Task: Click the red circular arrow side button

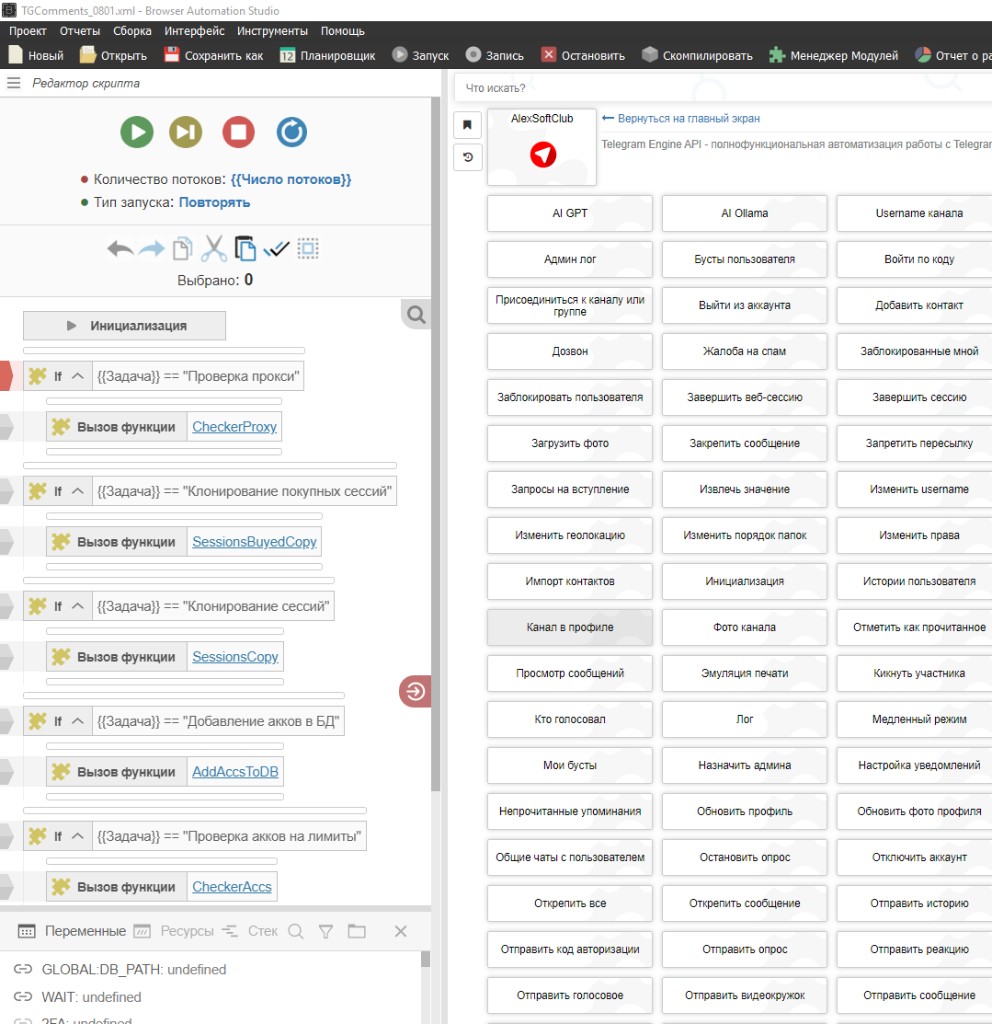Action: pos(415,691)
